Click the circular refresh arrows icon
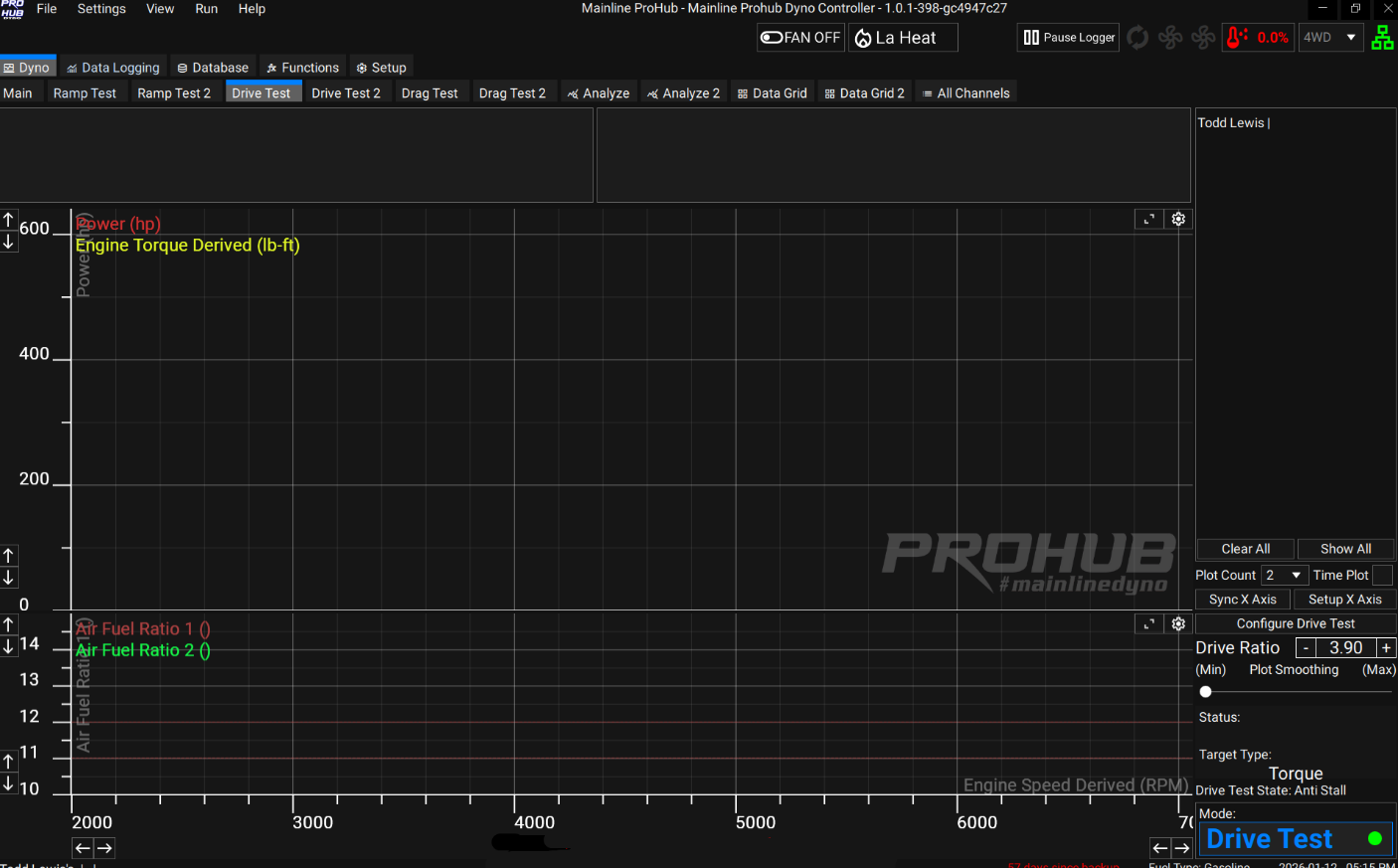The width and height of the screenshot is (1398, 868). pyautogui.click(x=1137, y=38)
